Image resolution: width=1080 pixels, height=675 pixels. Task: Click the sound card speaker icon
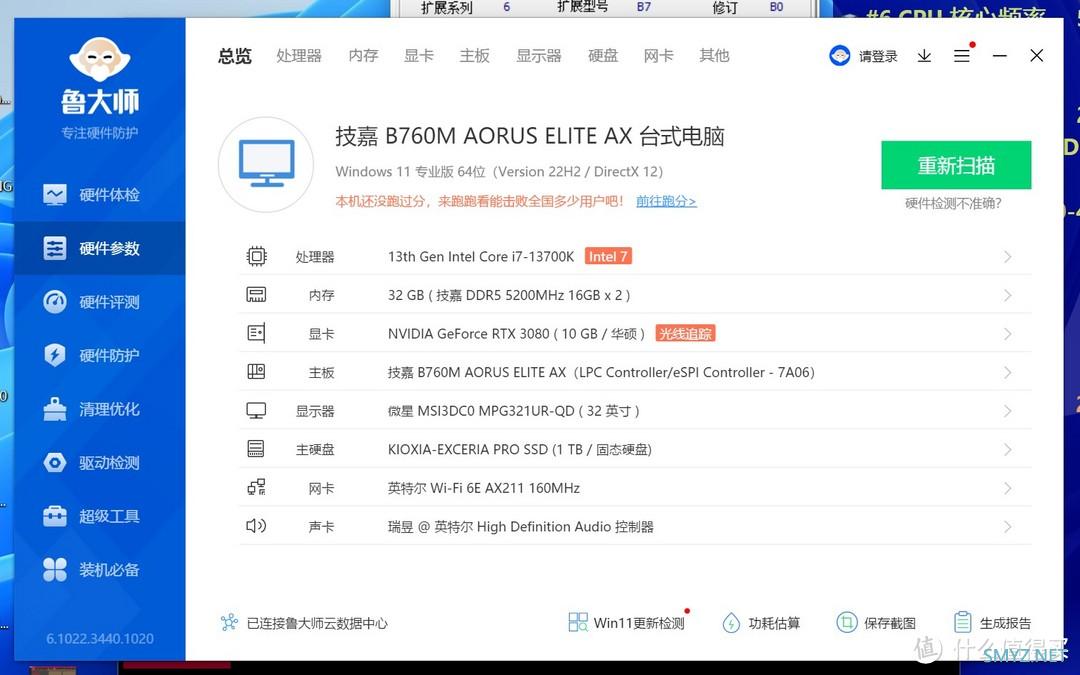point(256,526)
